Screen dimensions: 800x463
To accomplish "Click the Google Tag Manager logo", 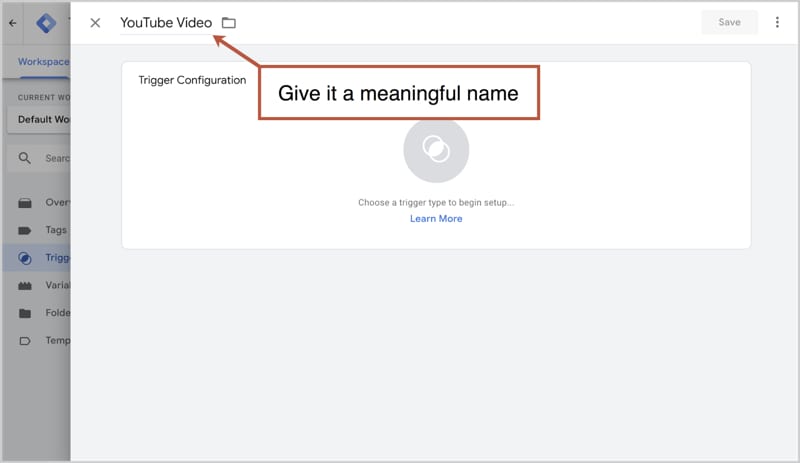I will [x=46, y=23].
